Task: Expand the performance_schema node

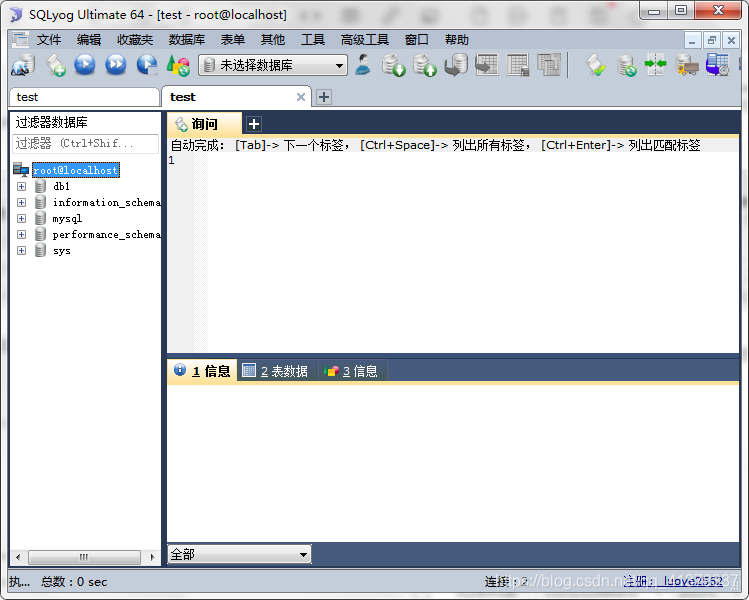Action: pos(21,234)
